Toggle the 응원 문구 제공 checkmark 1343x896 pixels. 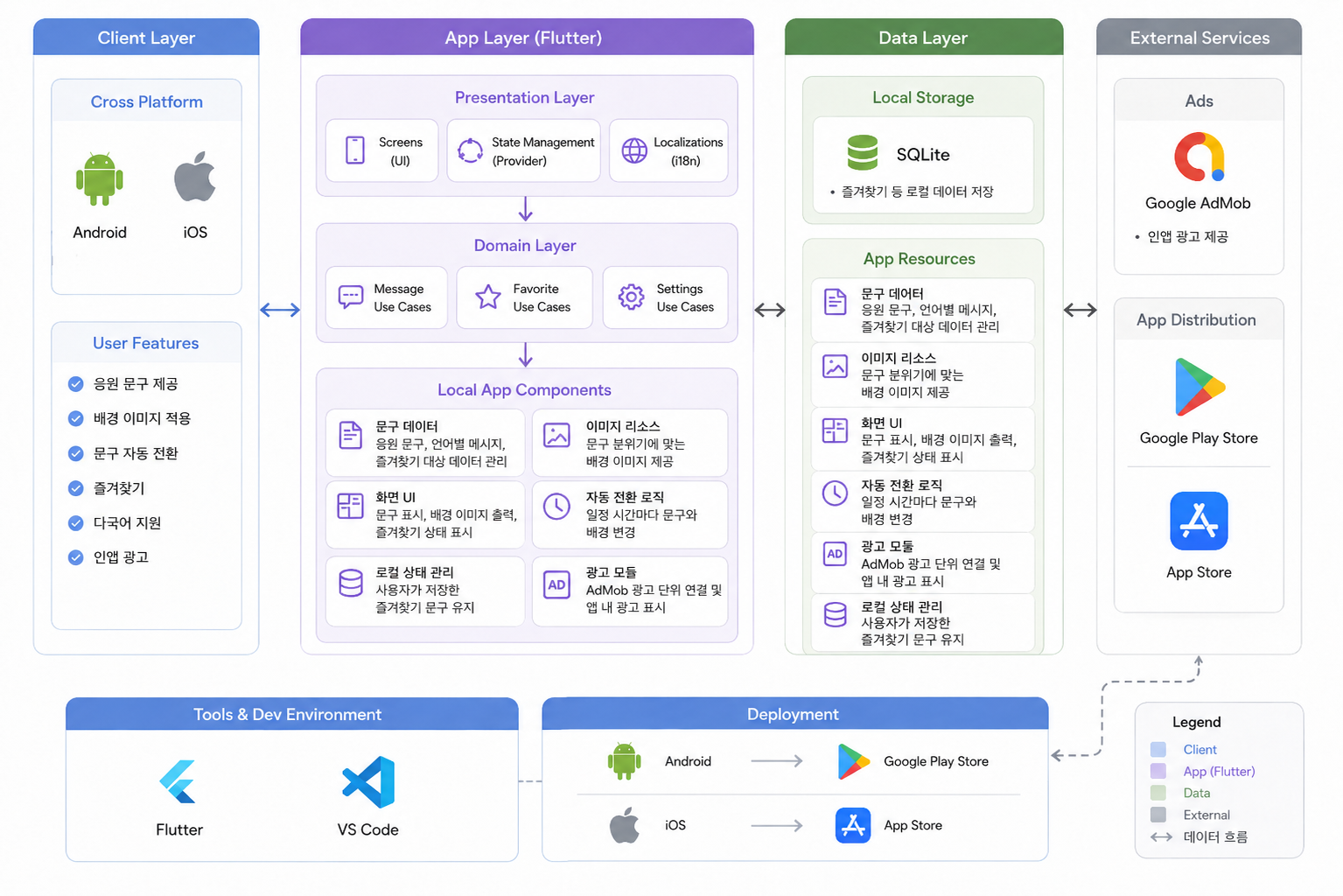pos(76,383)
